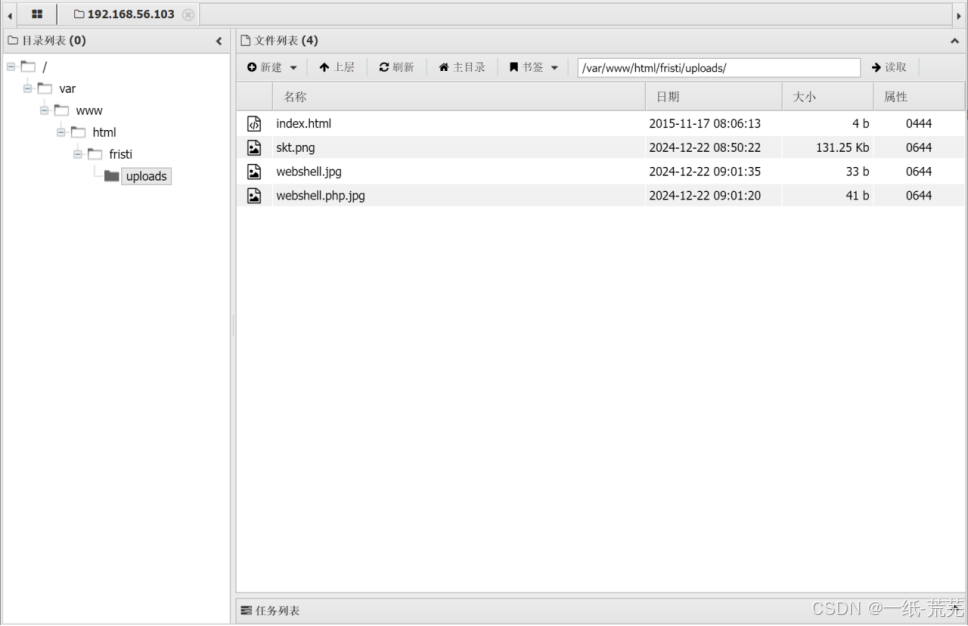The height and width of the screenshot is (626, 968).
Task: Select the fristi folder in tree
Action: pyautogui.click(x=120, y=154)
